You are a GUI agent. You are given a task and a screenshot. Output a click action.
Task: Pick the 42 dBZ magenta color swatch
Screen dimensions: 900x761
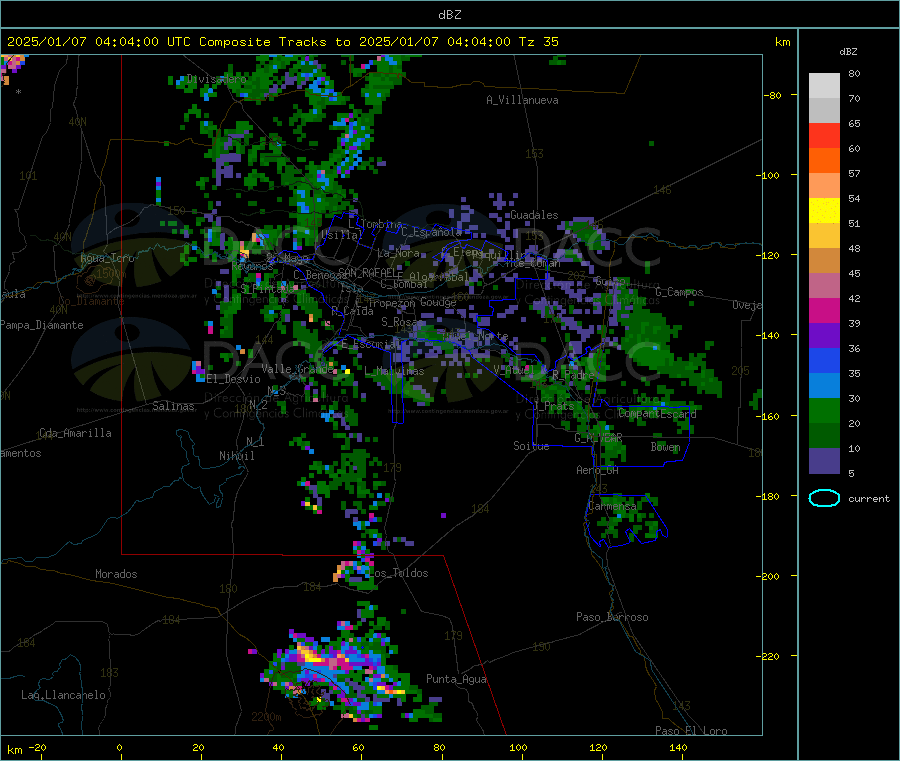pos(824,310)
